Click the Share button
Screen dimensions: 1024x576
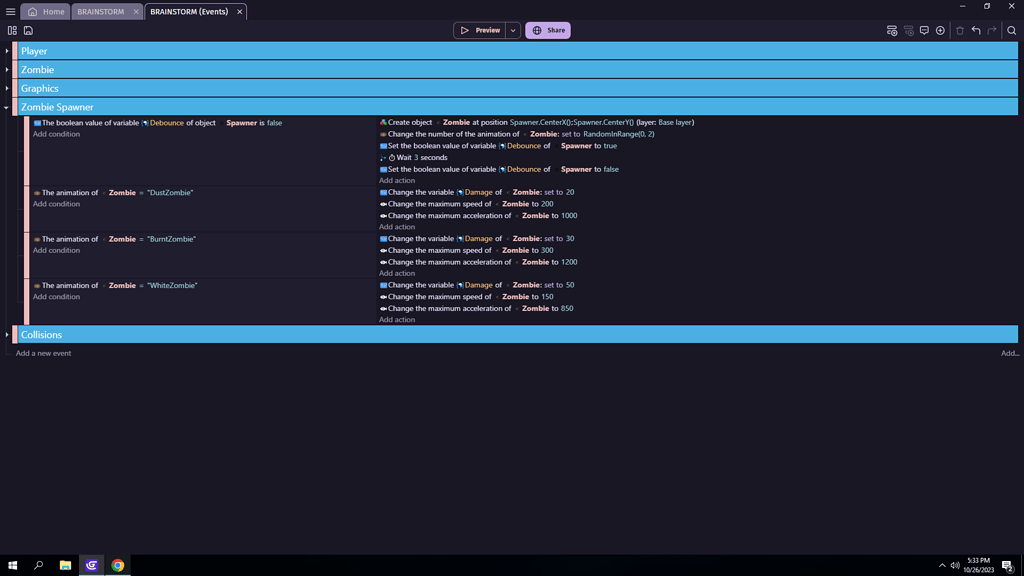coord(548,30)
